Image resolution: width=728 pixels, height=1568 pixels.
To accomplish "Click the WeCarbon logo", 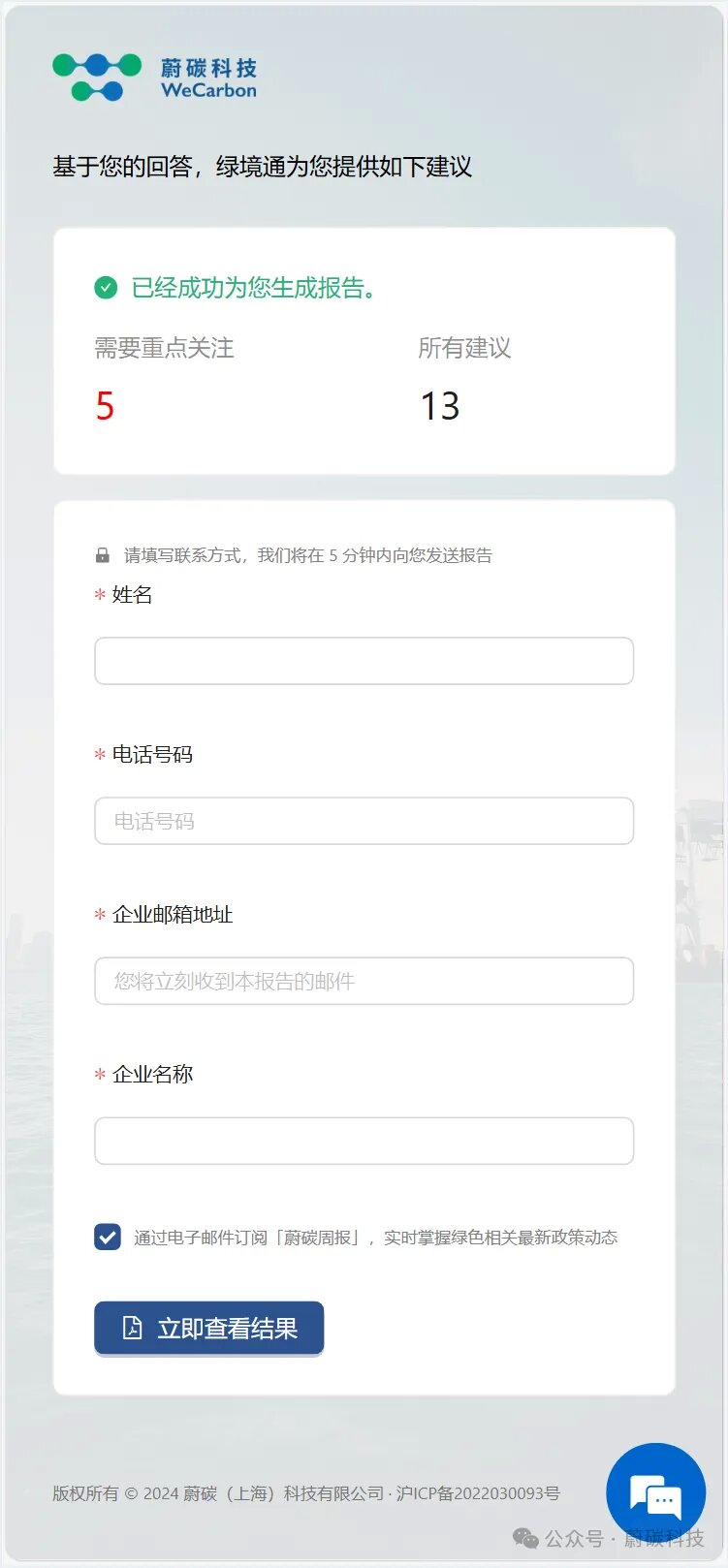I will (x=155, y=78).
